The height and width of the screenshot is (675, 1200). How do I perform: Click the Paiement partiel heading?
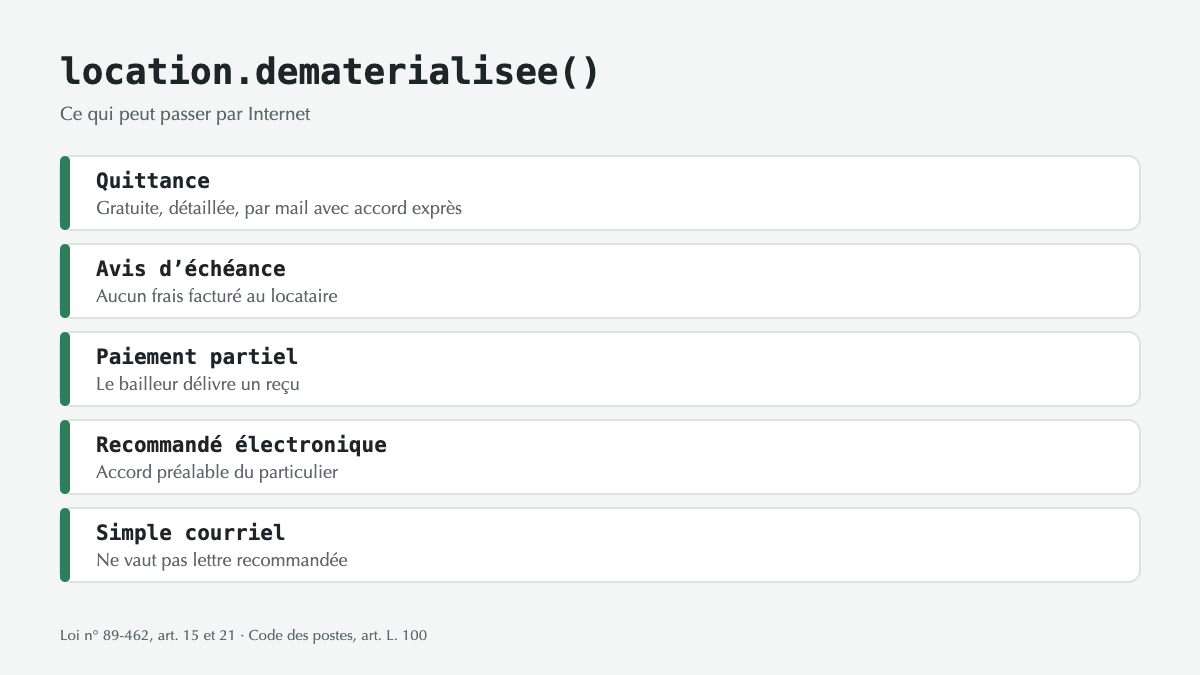pyautogui.click(x=197, y=357)
